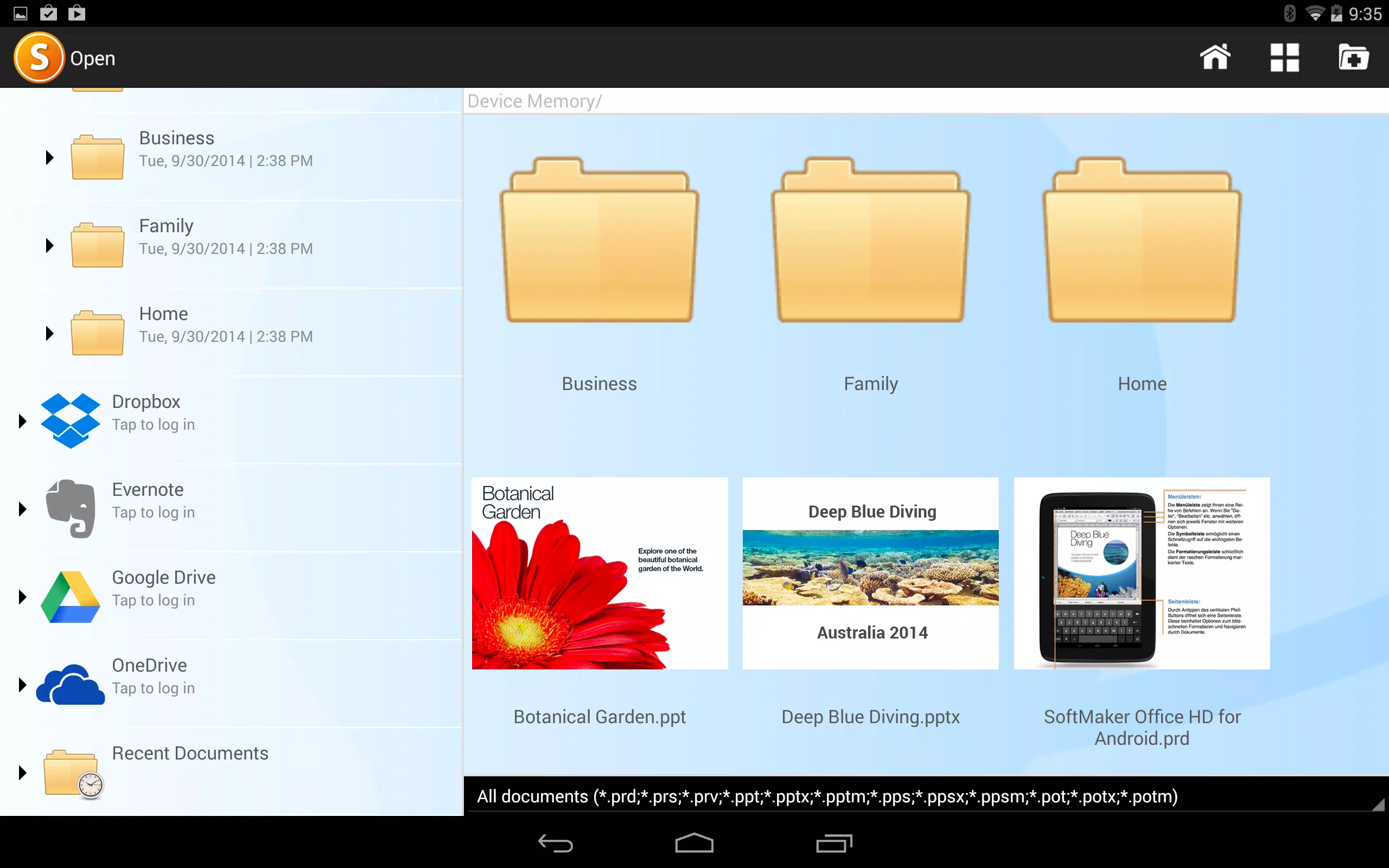Screen dimensions: 1389x868
Task: Create new folder with plus icon
Action: tap(1353, 58)
